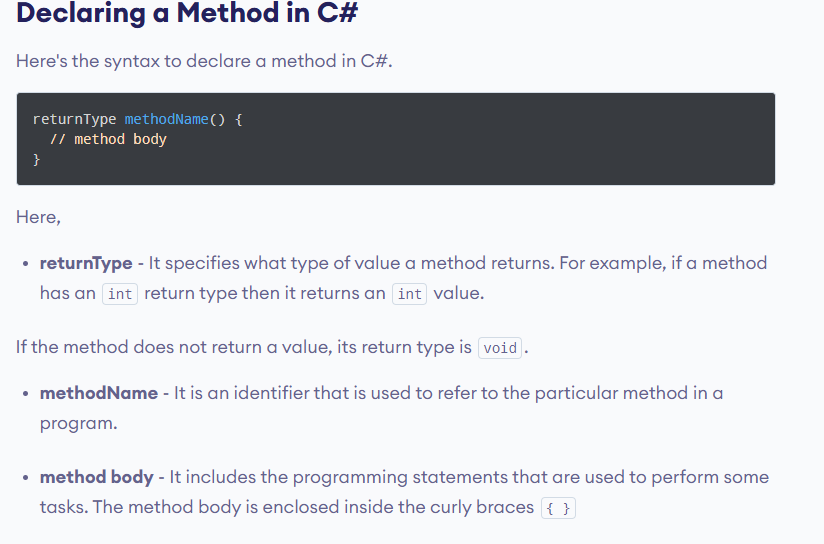Click returnType in the dark code block

[74, 119]
